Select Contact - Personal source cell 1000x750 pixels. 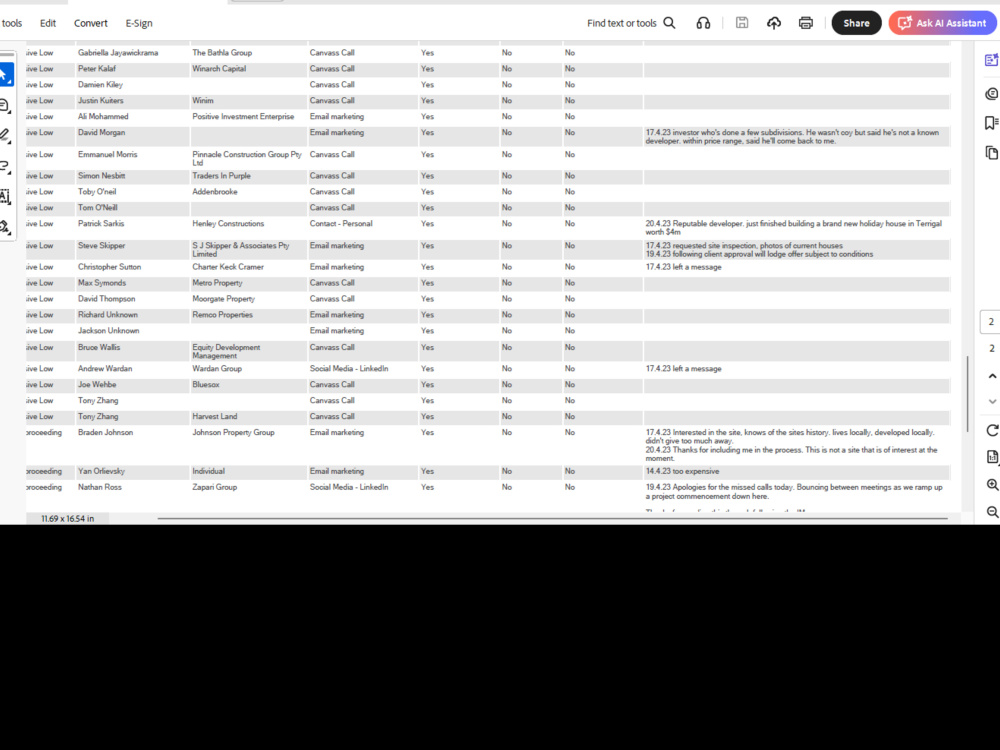coord(341,224)
